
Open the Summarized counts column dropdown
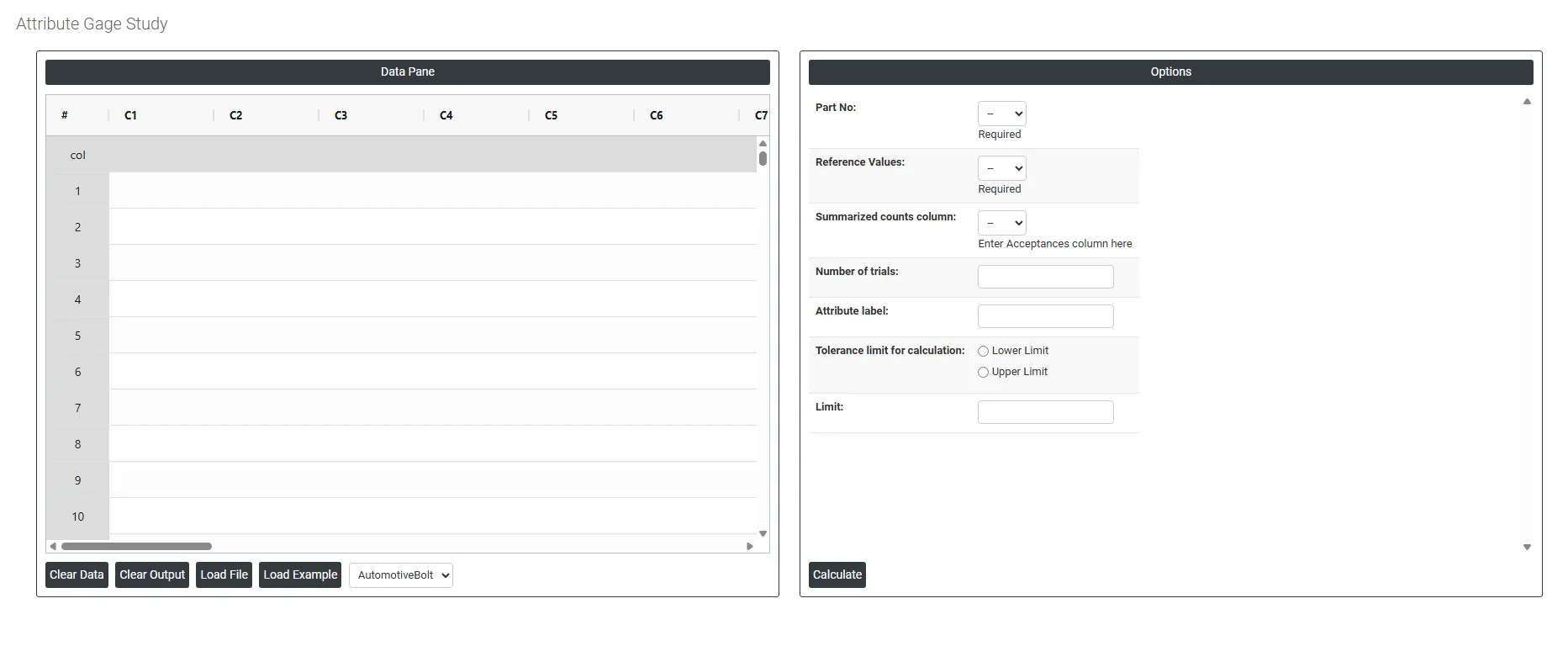[1002, 223]
